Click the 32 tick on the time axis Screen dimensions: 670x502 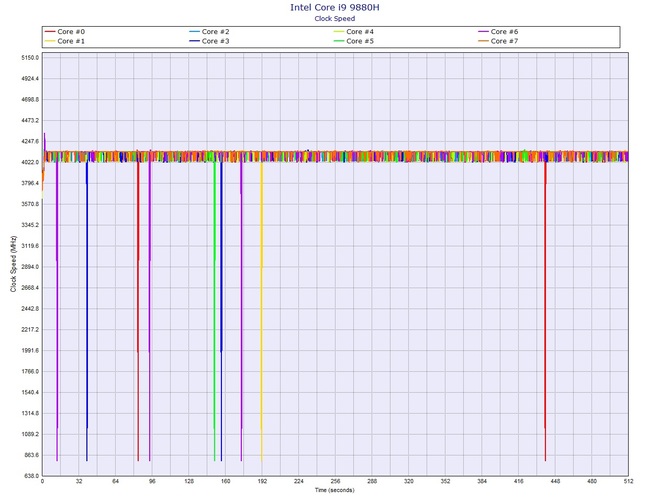click(79, 481)
